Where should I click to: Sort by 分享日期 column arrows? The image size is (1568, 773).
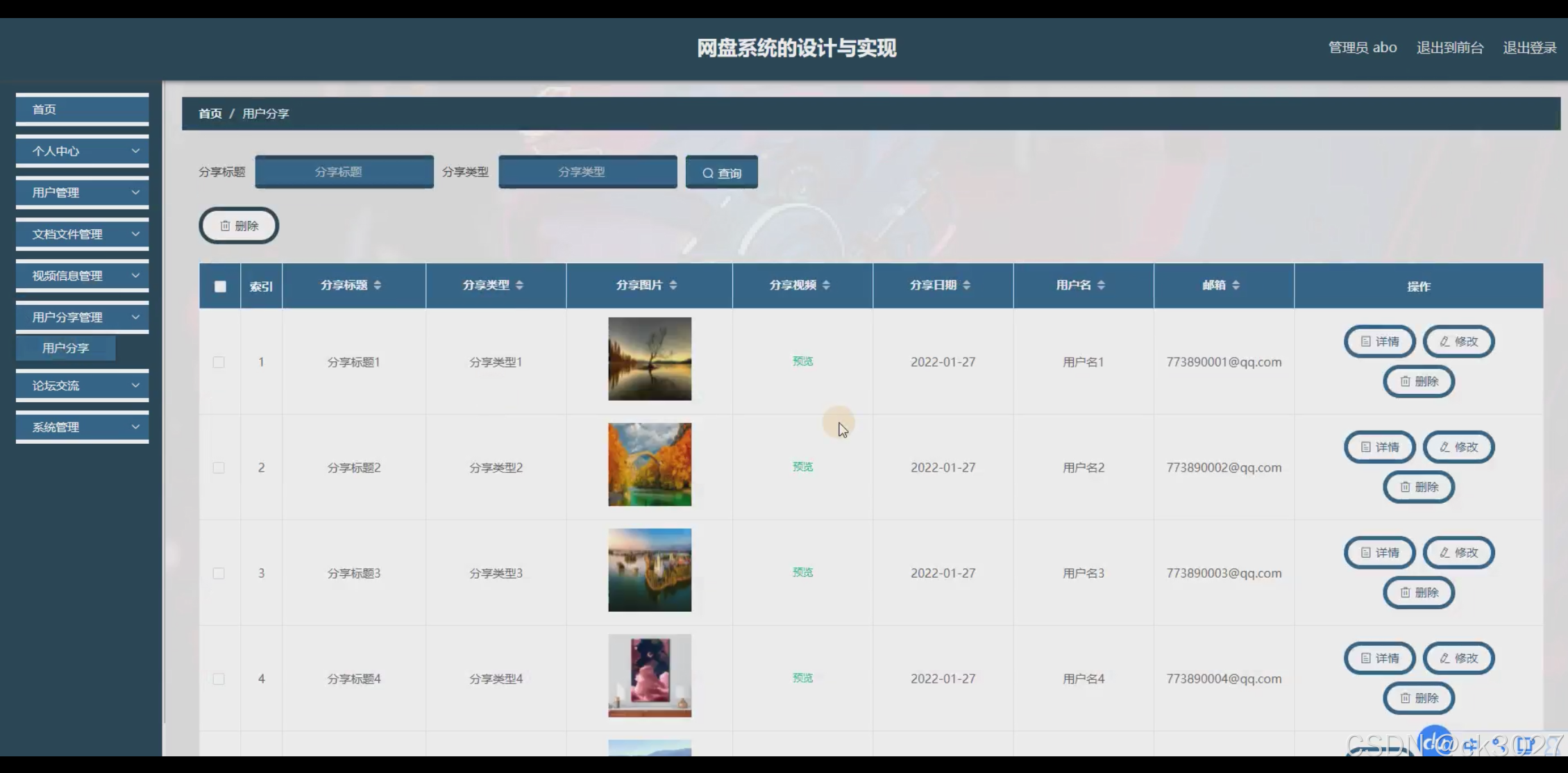[x=966, y=285]
